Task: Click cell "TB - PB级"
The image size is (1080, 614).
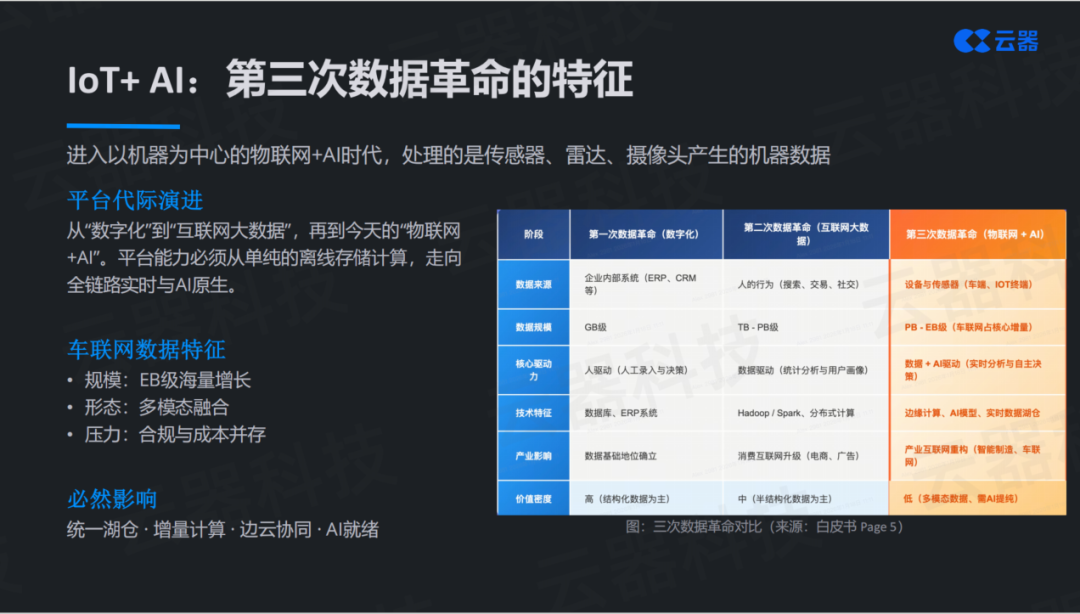Action: click(x=806, y=327)
